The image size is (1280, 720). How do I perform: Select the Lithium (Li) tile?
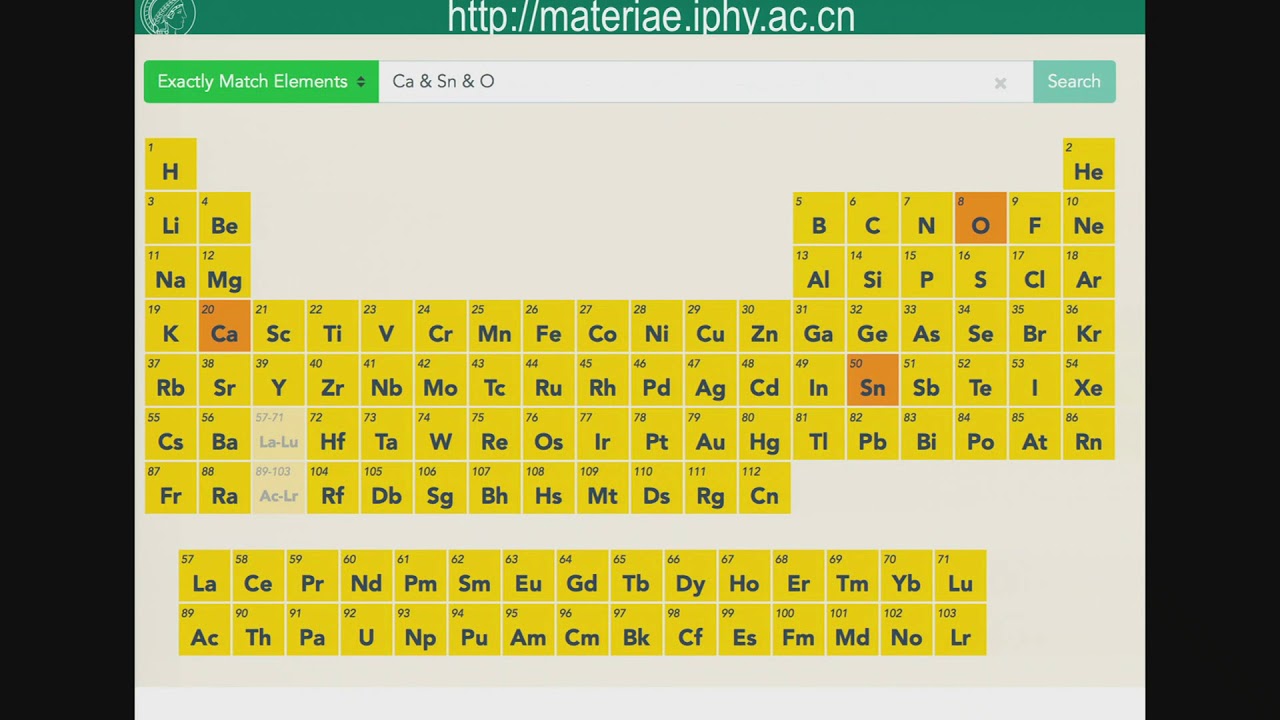(171, 218)
